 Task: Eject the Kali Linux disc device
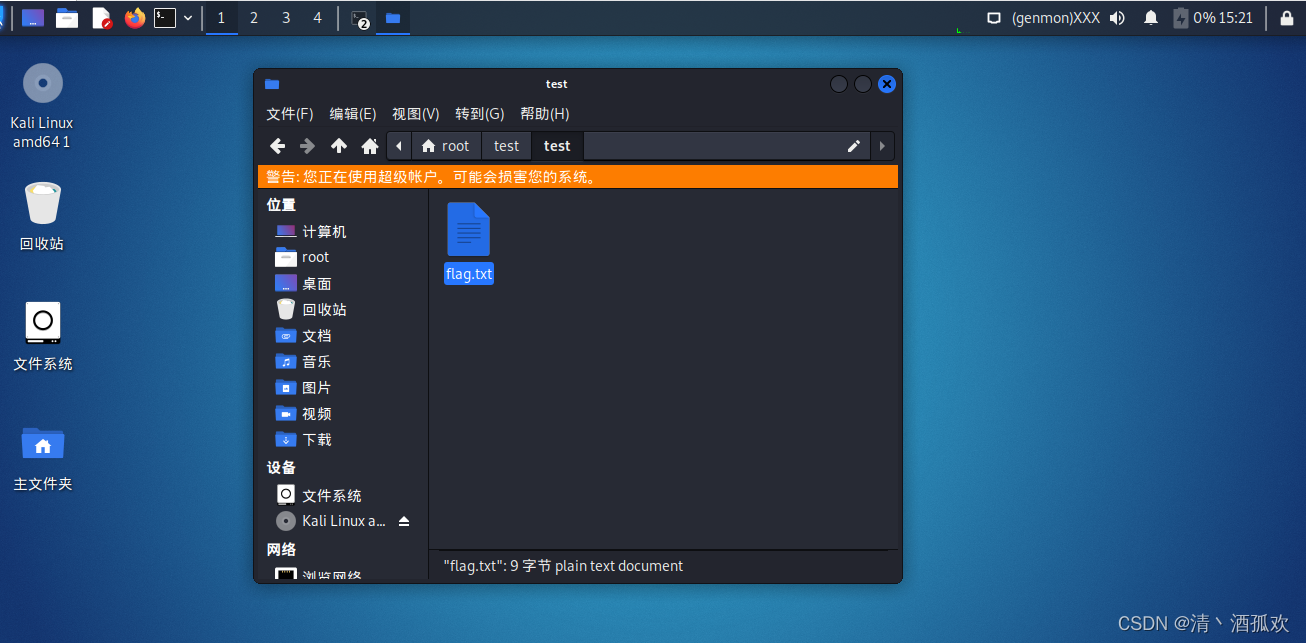[404, 521]
